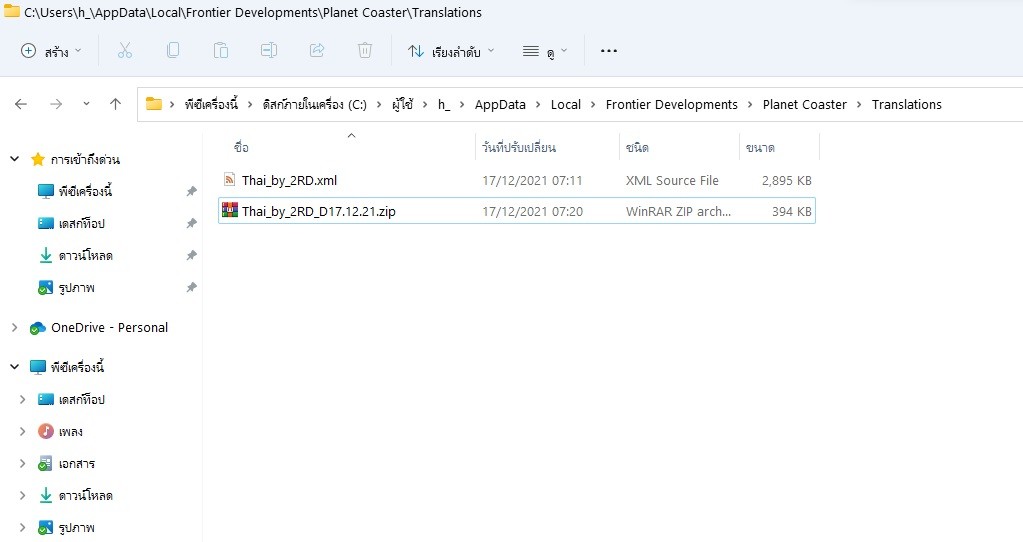Select Local breadcrumb segment
This screenshot has width=1023, height=542.
coord(566,104)
